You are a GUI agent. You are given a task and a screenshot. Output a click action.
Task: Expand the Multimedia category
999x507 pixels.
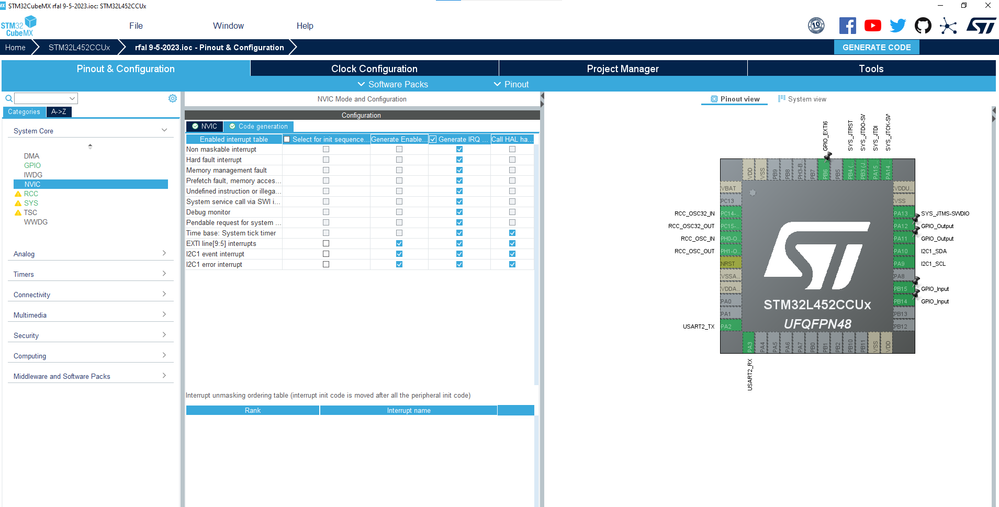coord(164,315)
